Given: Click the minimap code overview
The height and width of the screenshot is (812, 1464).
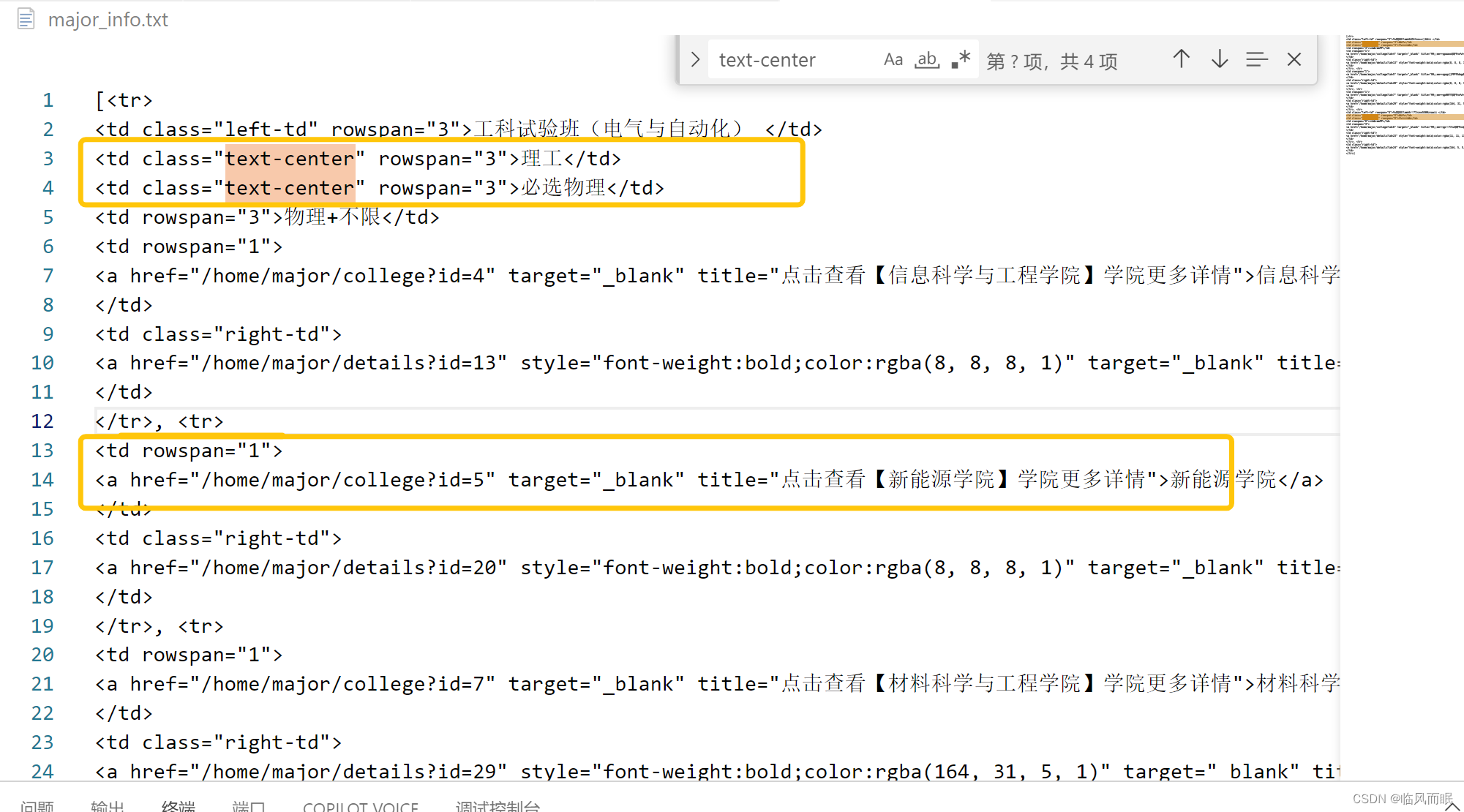Looking at the screenshot, I should coord(1403,95).
